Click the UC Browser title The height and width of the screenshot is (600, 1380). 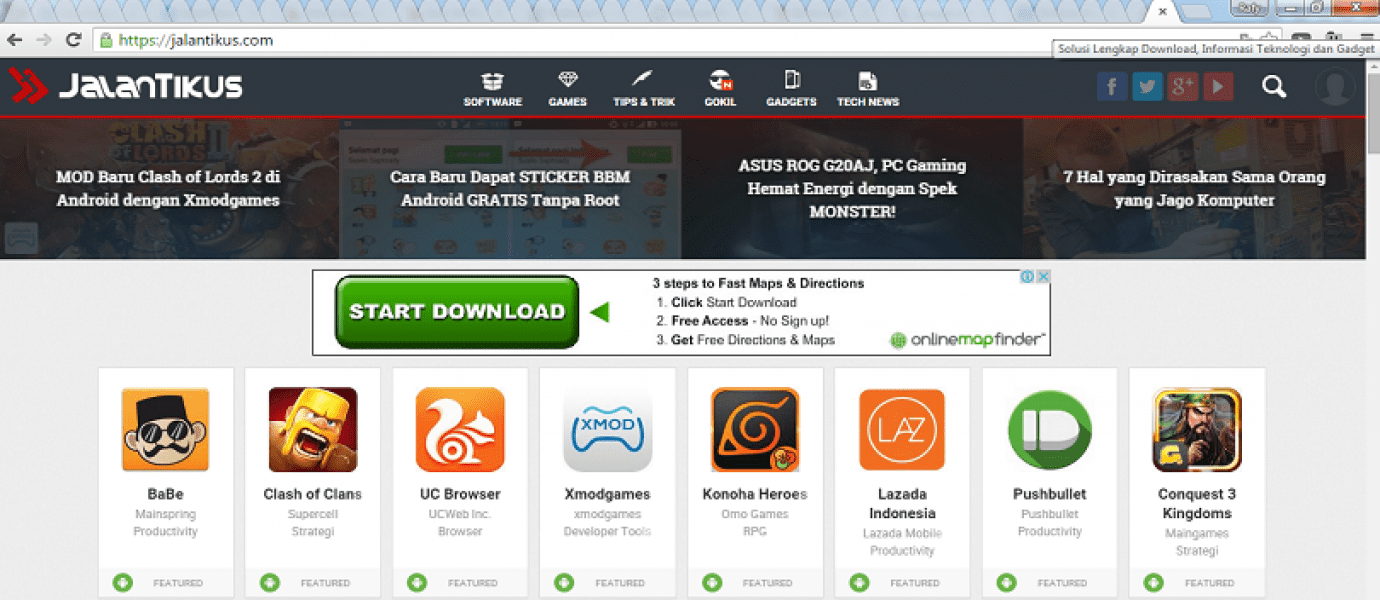click(x=460, y=494)
